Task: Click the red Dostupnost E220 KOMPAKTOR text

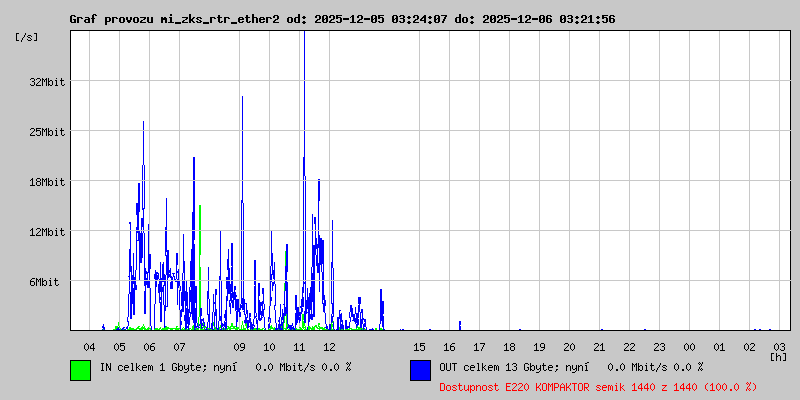Action: tap(597, 386)
